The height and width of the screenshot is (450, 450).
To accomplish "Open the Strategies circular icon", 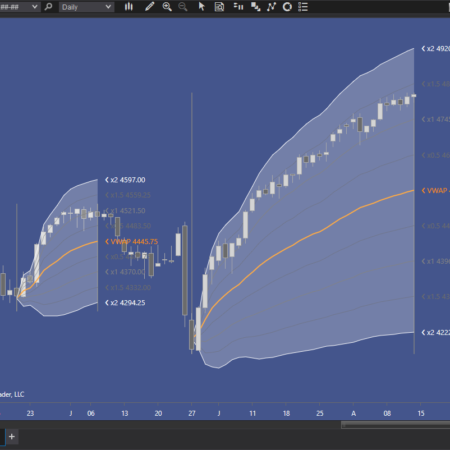I will (x=287, y=7).
